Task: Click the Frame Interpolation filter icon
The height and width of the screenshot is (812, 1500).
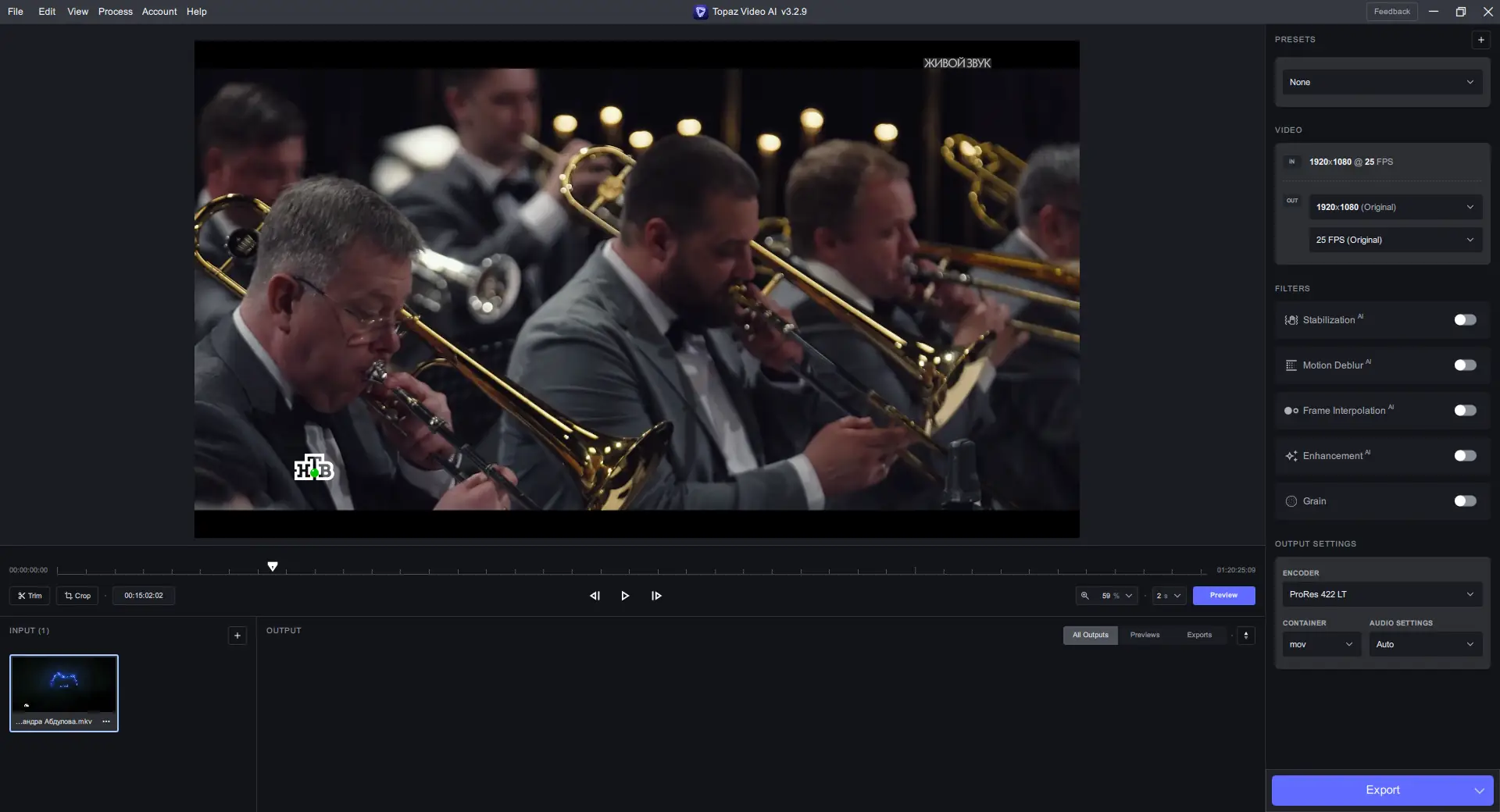Action: pyautogui.click(x=1291, y=411)
